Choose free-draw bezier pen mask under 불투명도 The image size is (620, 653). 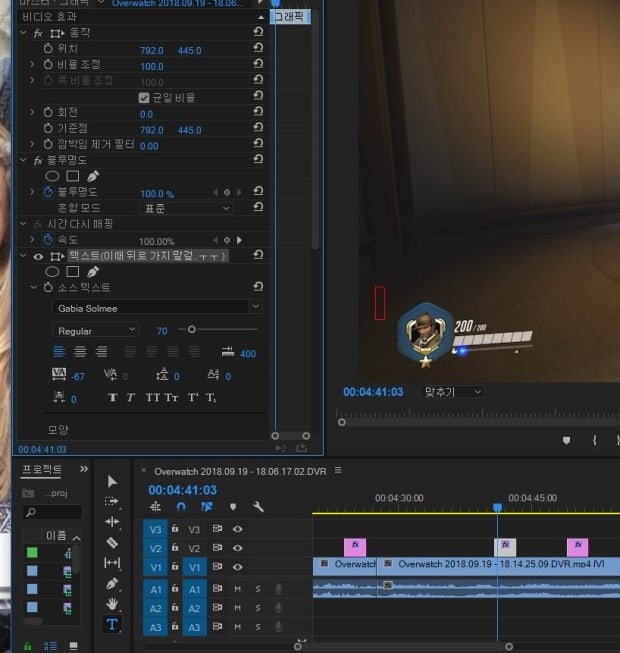93,176
